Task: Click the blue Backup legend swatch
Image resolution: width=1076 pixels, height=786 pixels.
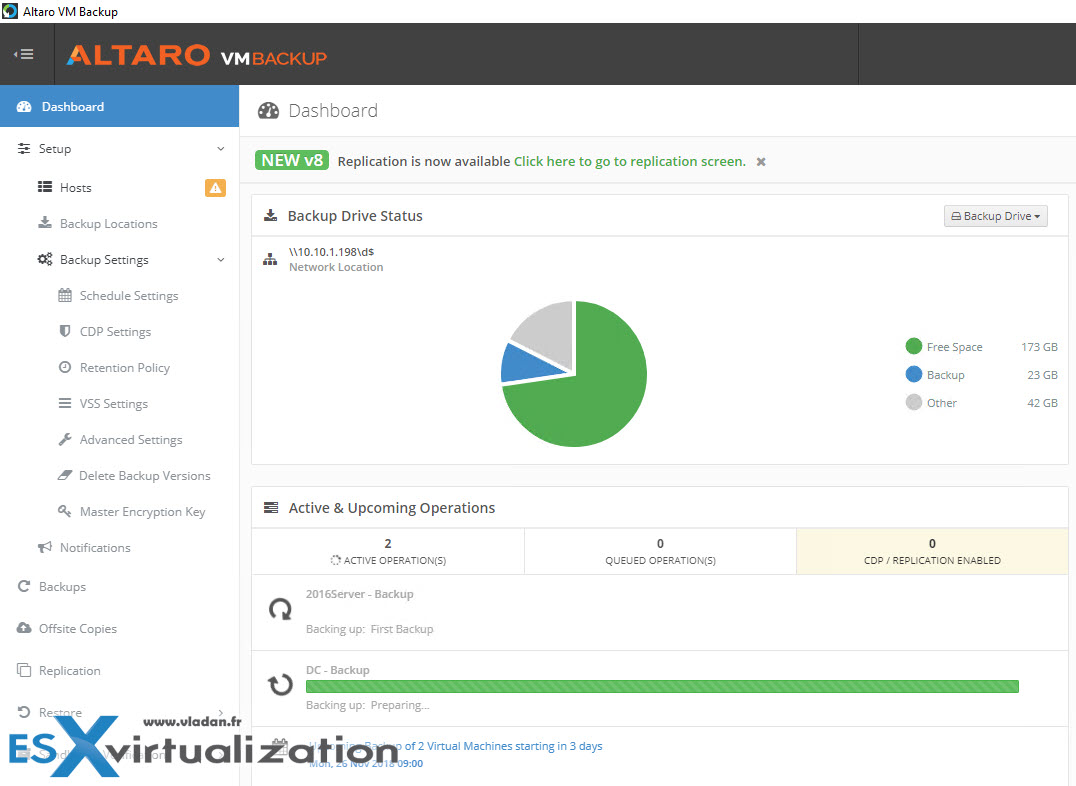Action: (913, 374)
